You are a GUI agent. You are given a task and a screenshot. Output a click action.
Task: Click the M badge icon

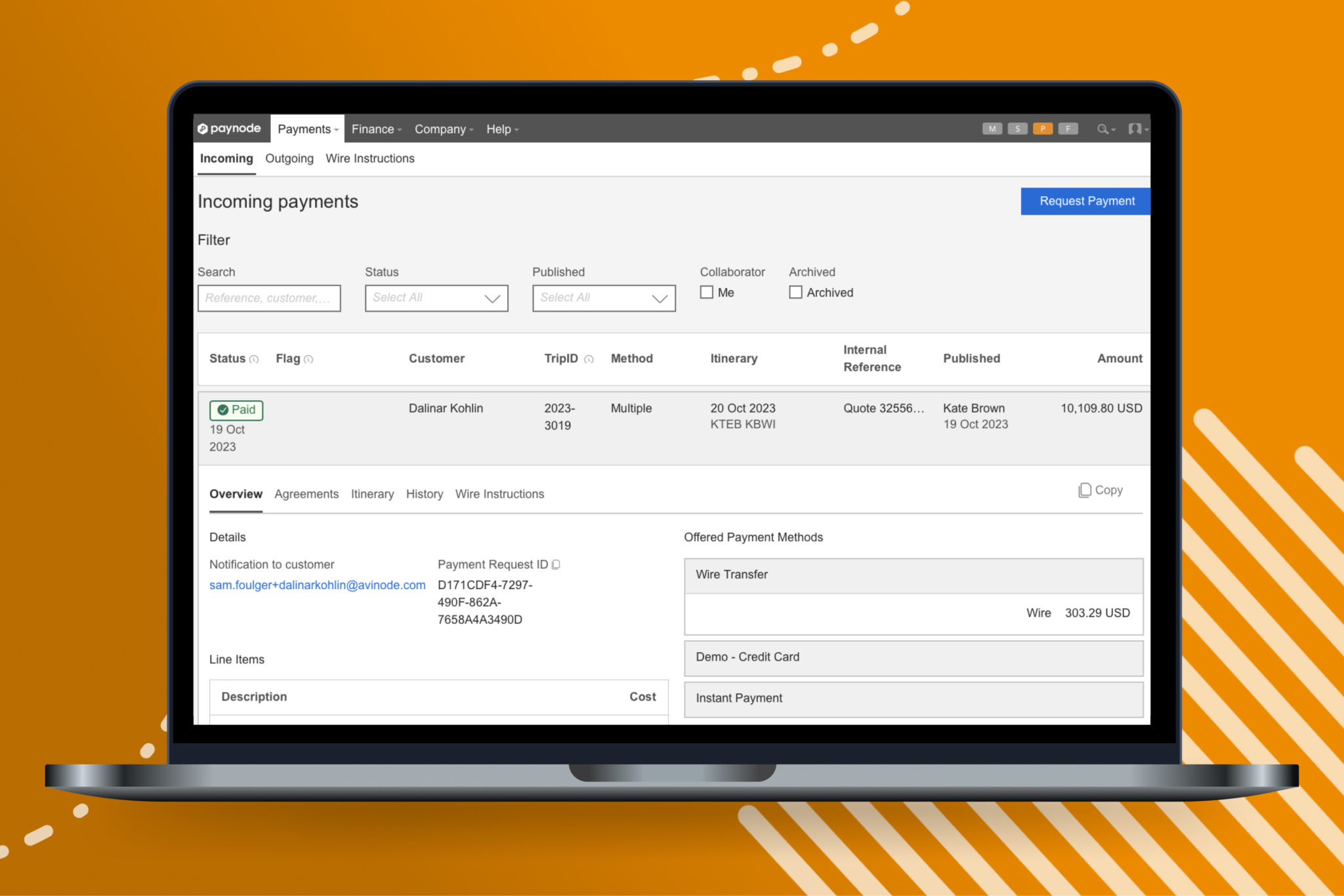992,129
